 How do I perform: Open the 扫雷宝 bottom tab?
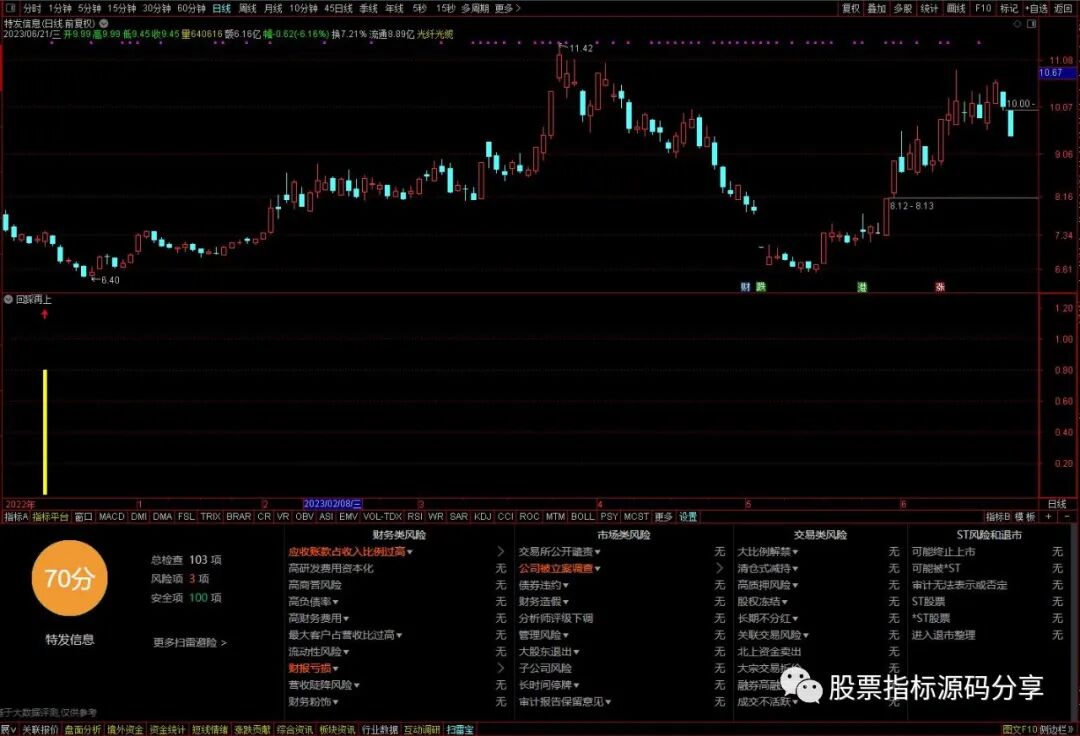click(x=461, y=730)
